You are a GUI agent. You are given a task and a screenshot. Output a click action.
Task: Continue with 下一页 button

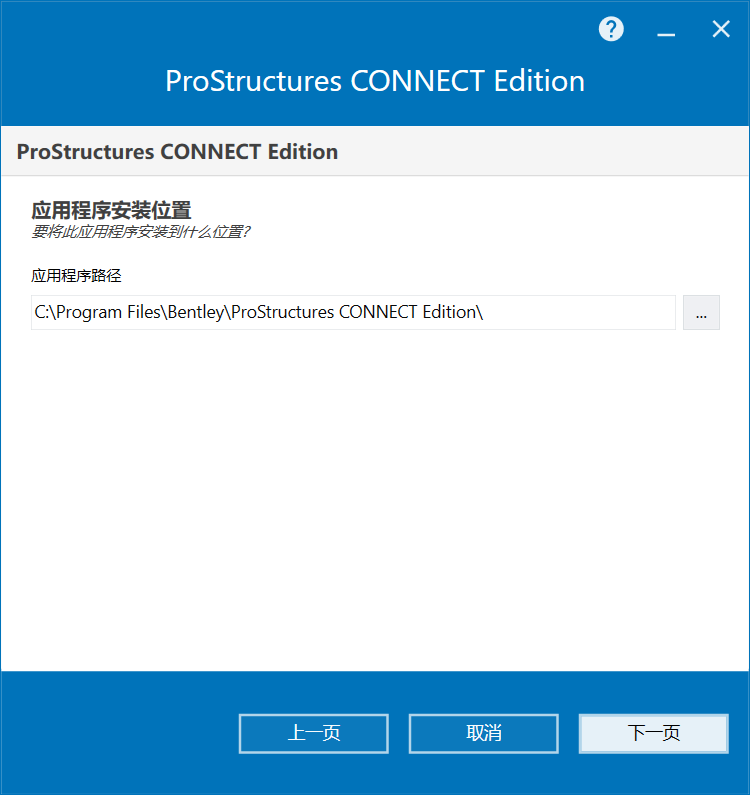click(654, 734)
